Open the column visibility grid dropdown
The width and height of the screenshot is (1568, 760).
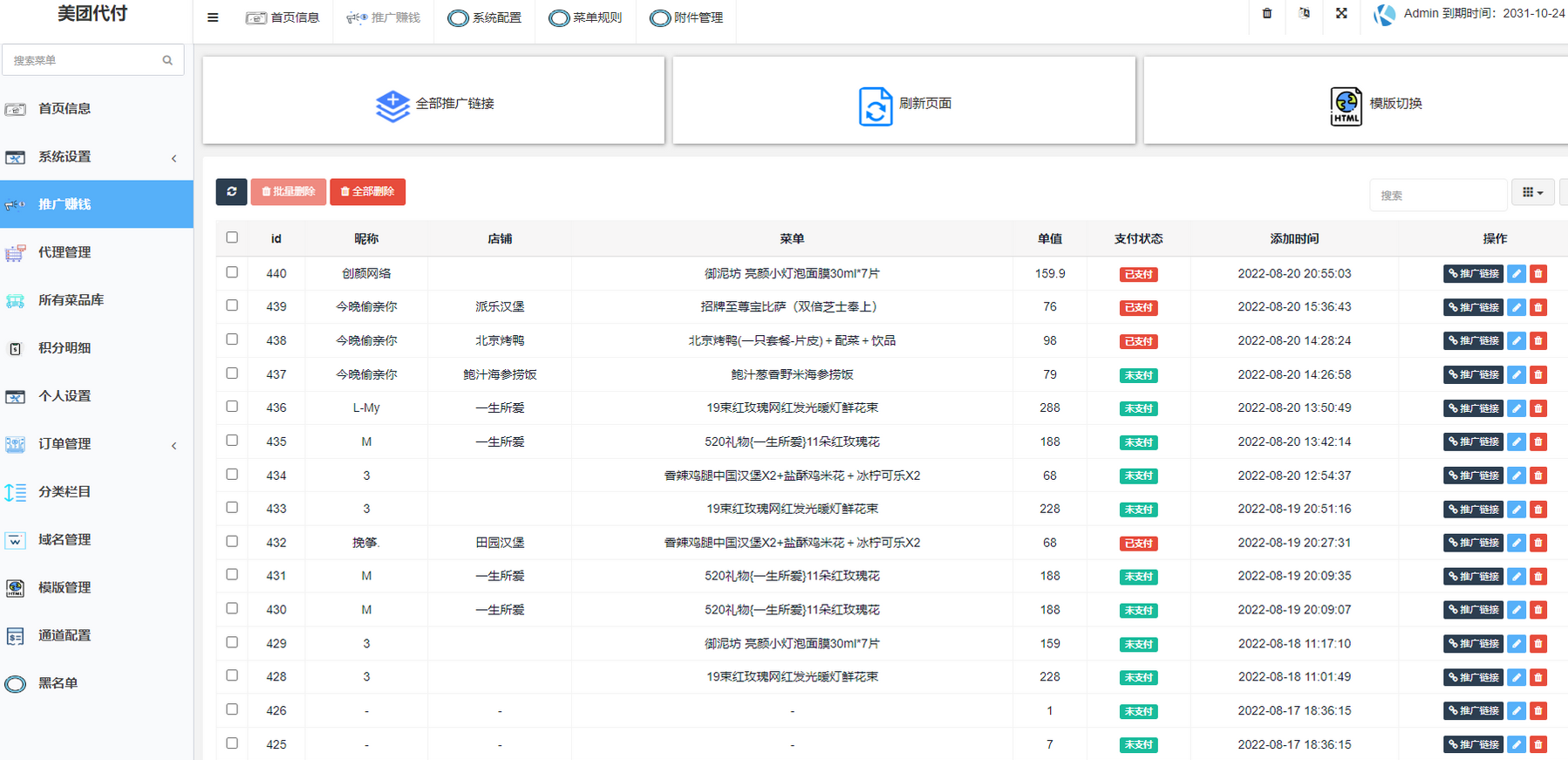coord(1532,193)
